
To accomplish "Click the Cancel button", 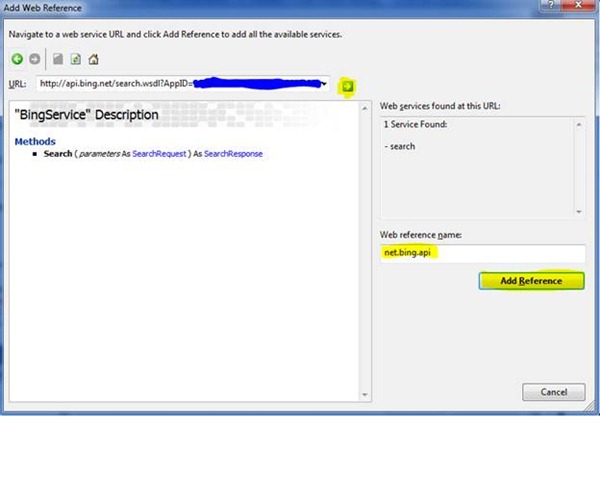I will (554, 392).
